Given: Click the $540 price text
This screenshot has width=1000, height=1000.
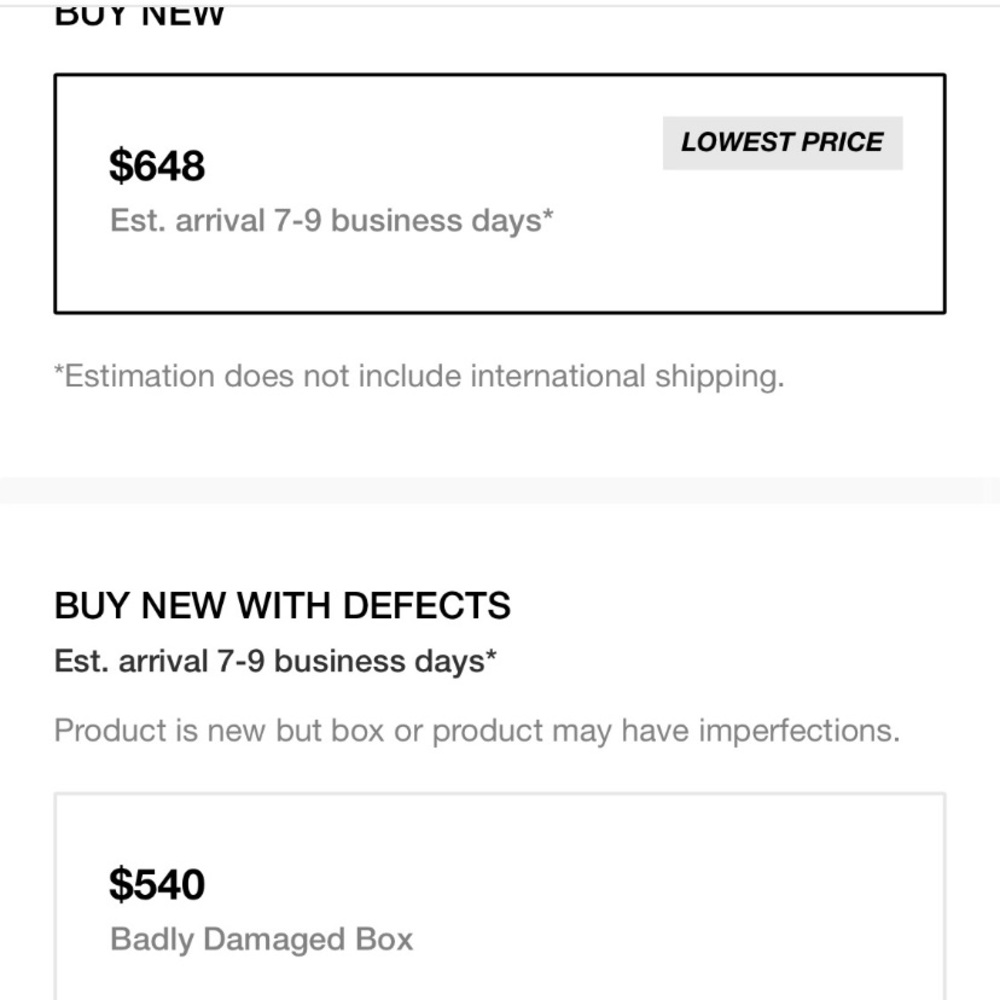Looking at the screenshot, I should pos(157,885).
